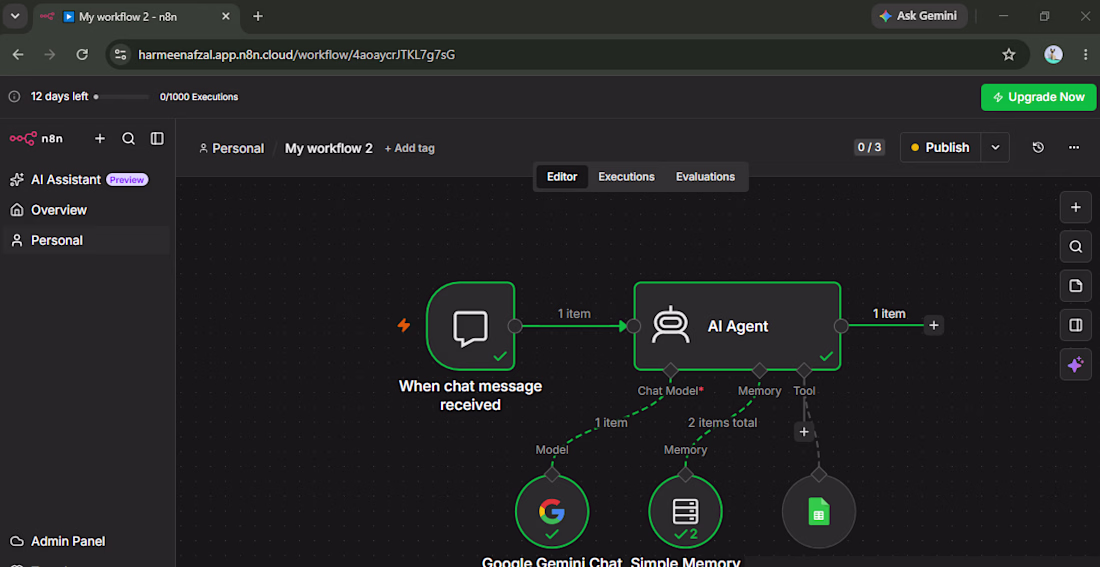The image size is (1100, 567).
Task: Click the Publish button
Action: (x=940, y=147)
